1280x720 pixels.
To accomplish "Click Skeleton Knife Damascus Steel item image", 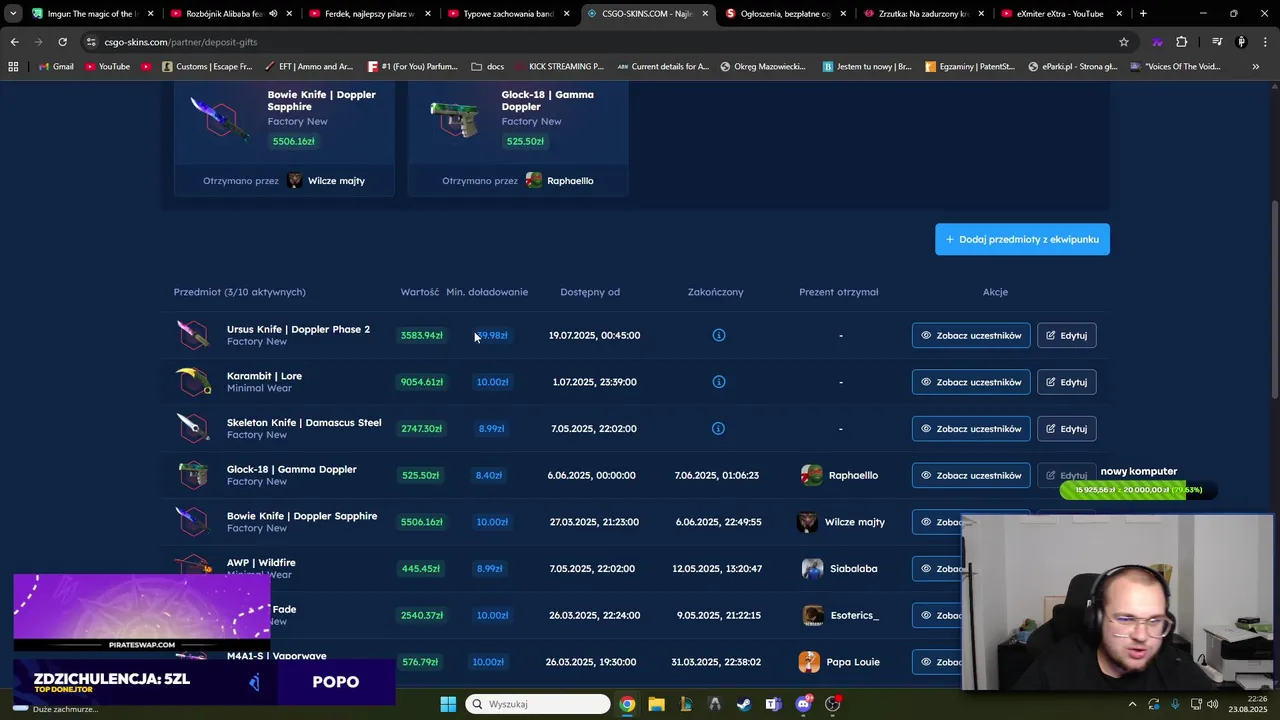I will click(192, 428).
